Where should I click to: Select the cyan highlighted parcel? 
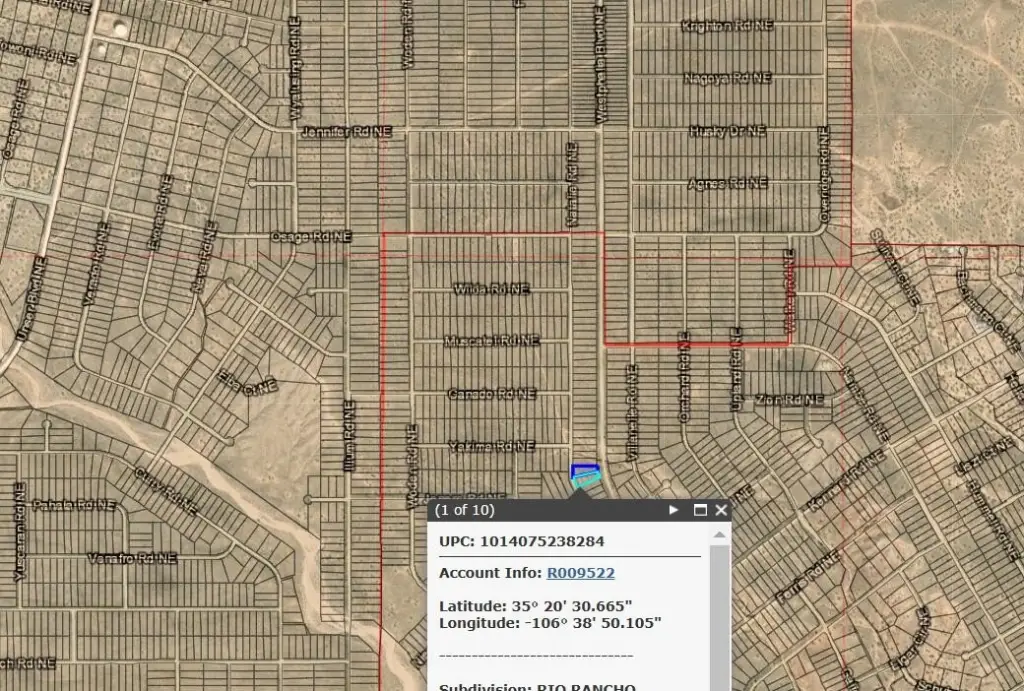(588, 481)
